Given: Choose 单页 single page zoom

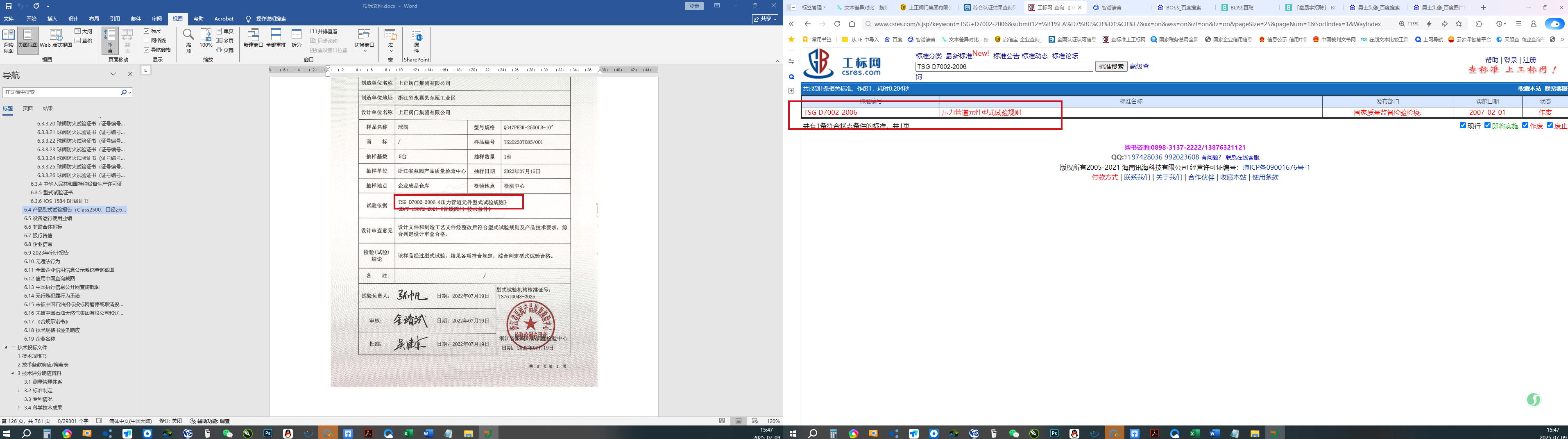Looking at the screenshot, I should click(225, 31).
